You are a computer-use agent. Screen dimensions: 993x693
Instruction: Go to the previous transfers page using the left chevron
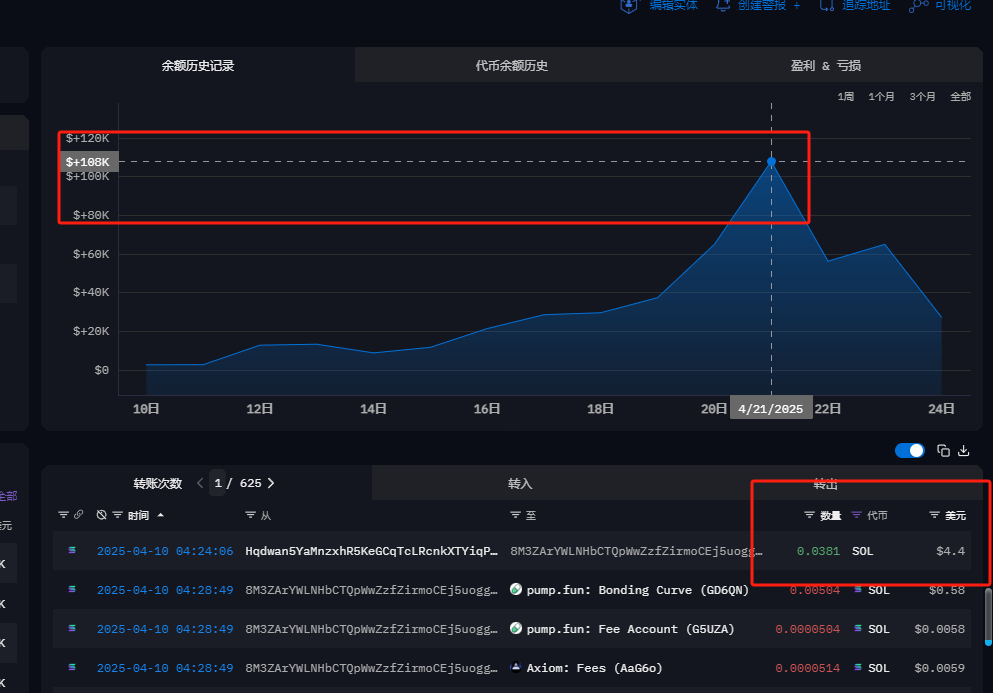coord(200,483)
